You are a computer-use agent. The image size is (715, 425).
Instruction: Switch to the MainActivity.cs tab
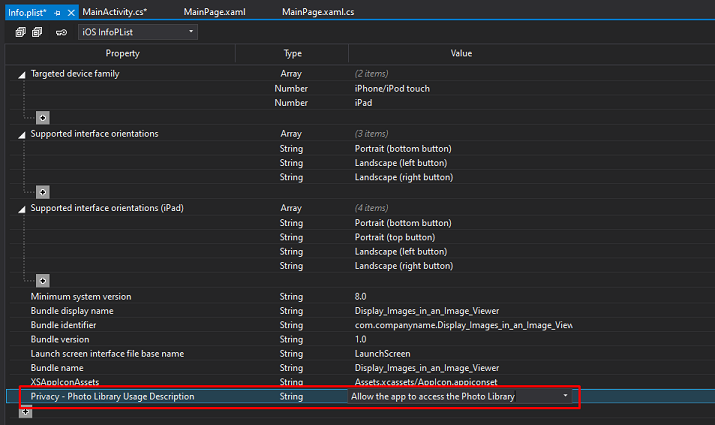[x=115, y=11]
